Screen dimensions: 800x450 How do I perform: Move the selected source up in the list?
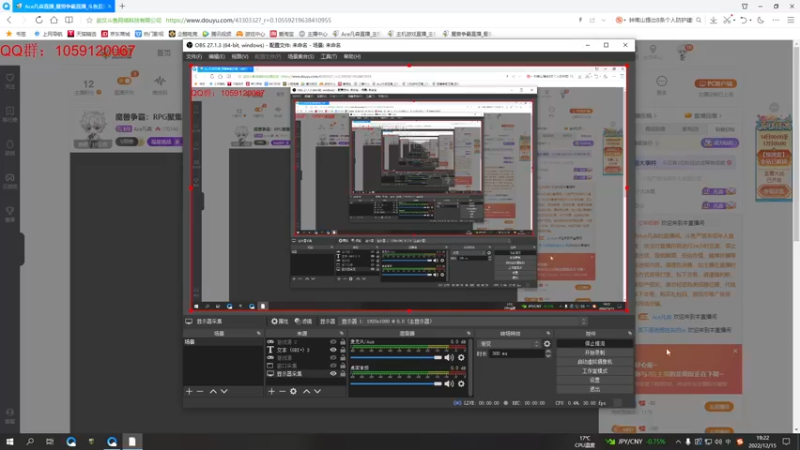(307, 391)
